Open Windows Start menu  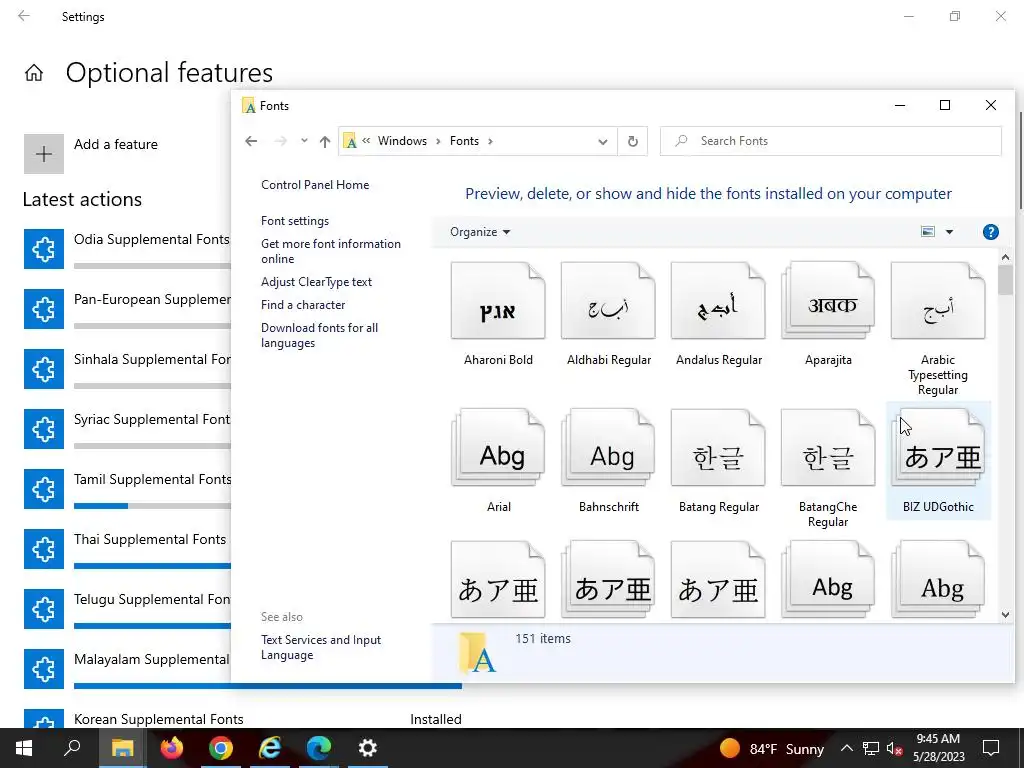point(24,748)
